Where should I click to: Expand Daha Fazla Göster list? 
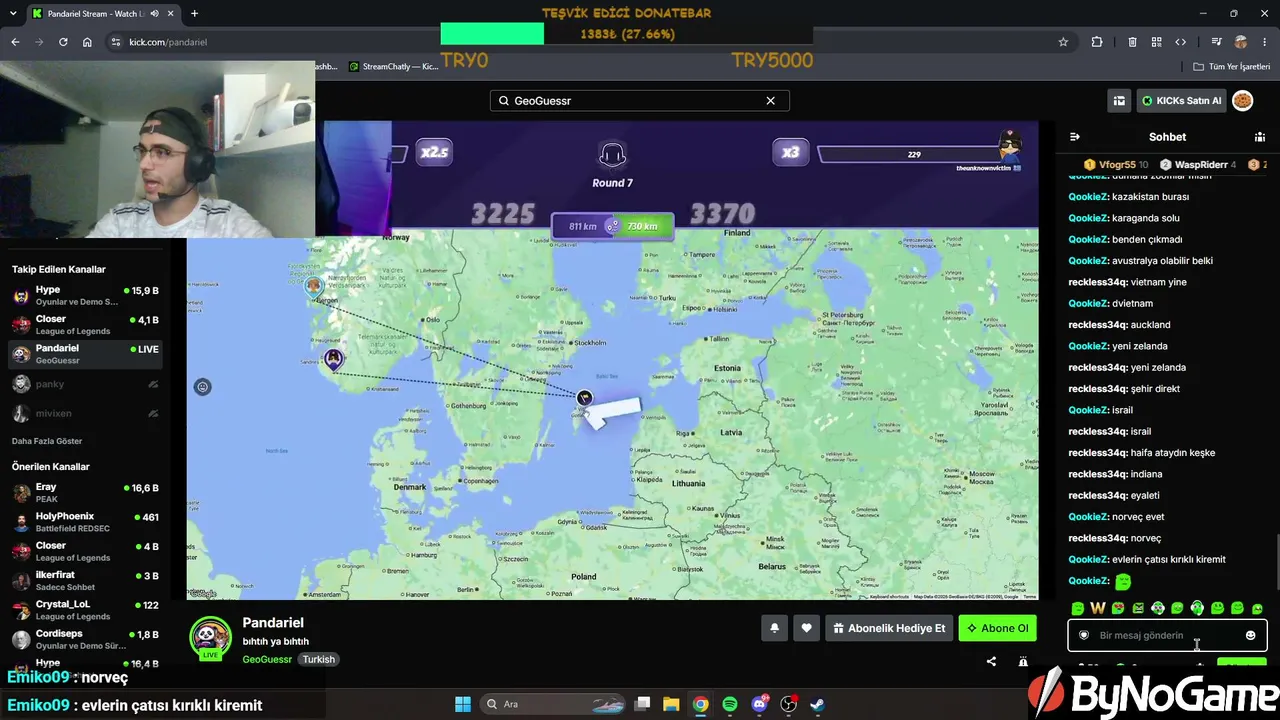pyautogui.click(x=47, y=441)
